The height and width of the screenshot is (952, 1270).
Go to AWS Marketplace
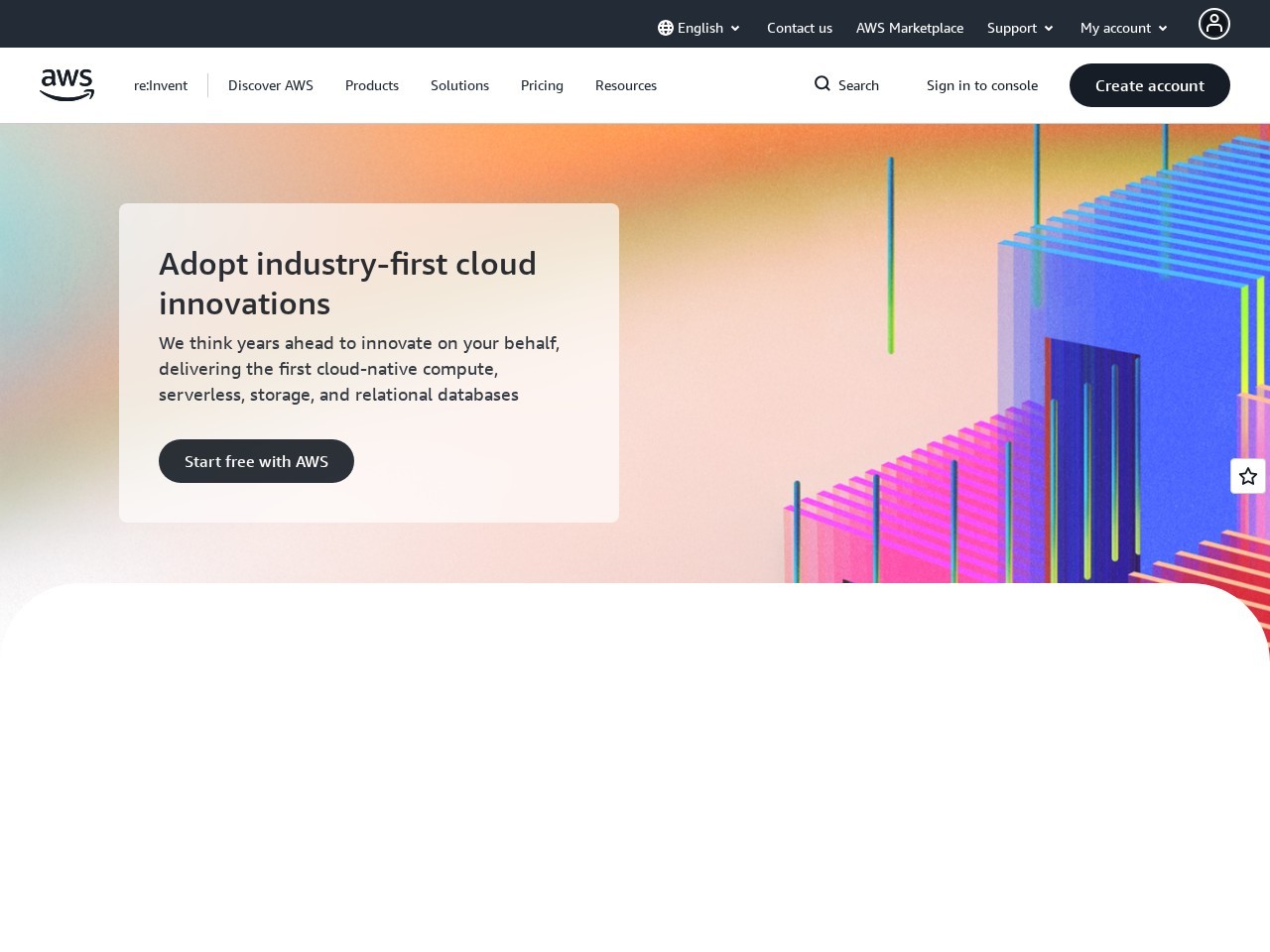point(910,28)
